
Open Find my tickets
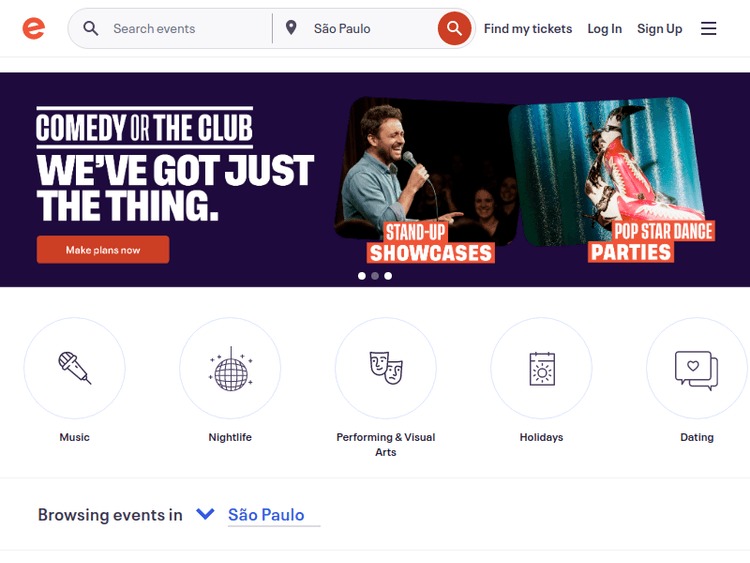click(x=528, y=29)
